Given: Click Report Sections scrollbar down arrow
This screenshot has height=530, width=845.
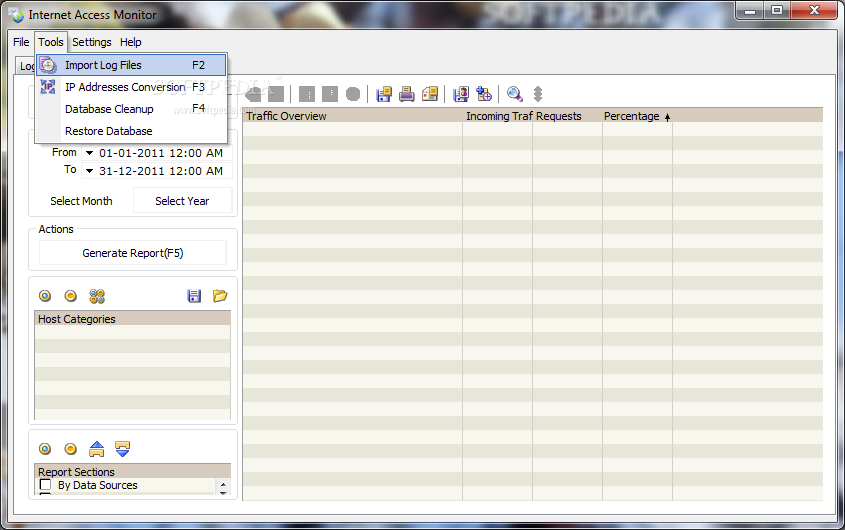Looking at the screenshot, I should click(x=223, y=493).
